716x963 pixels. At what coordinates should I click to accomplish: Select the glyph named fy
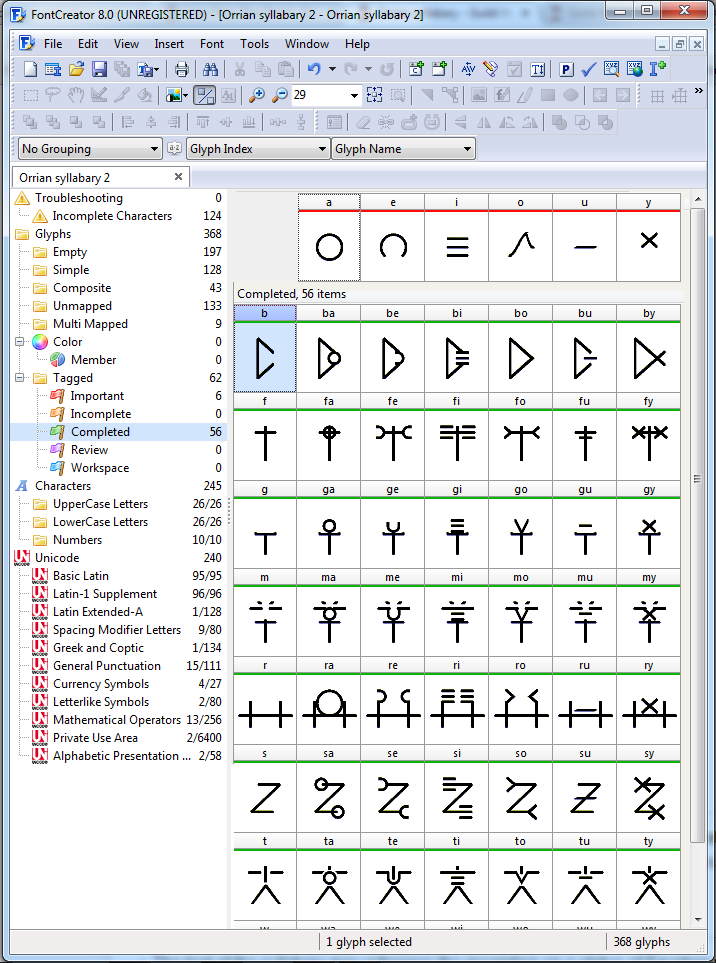point(648,437)
